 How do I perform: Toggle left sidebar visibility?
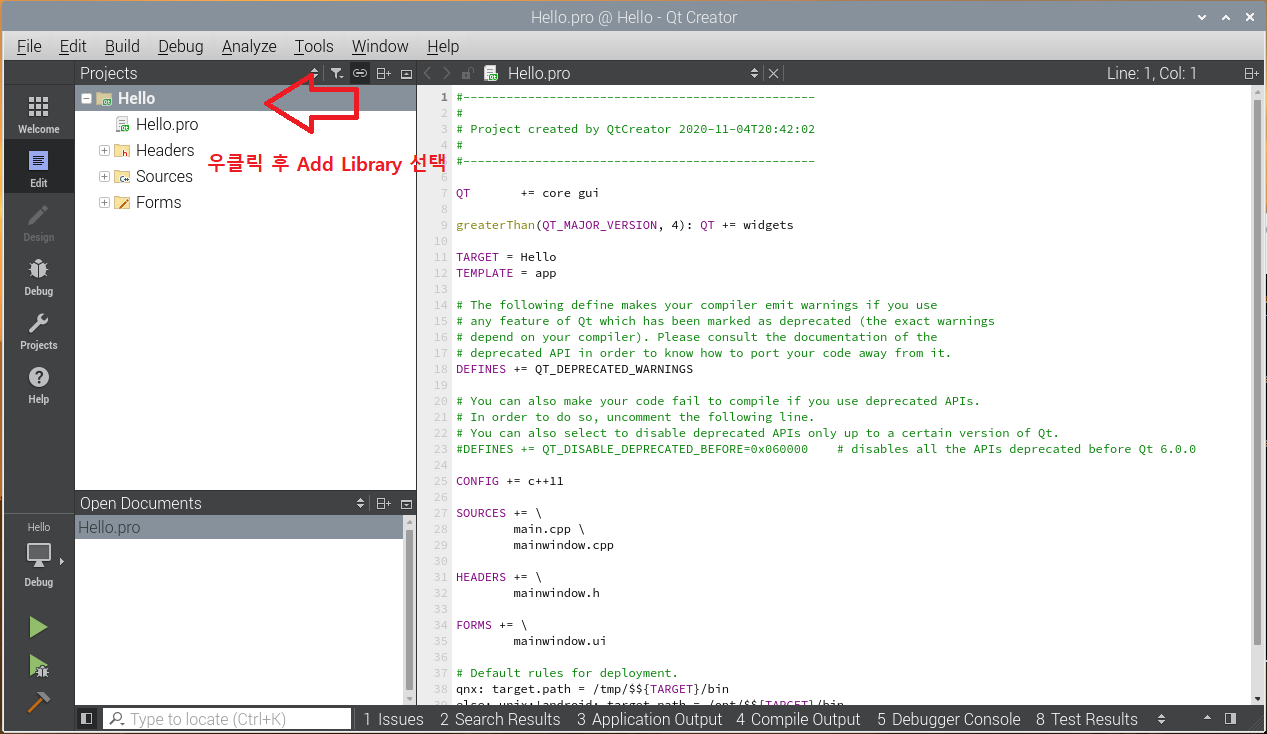pos(87,719)
